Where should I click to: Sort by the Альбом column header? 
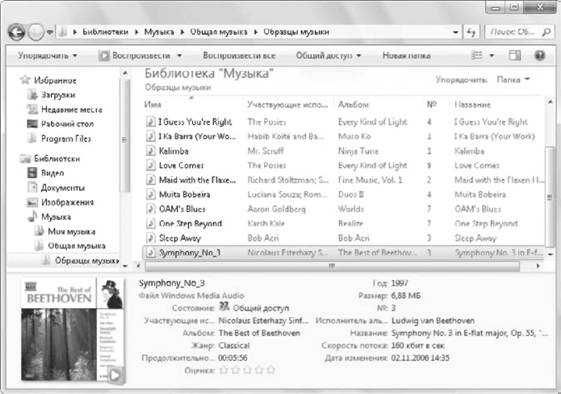353,104
